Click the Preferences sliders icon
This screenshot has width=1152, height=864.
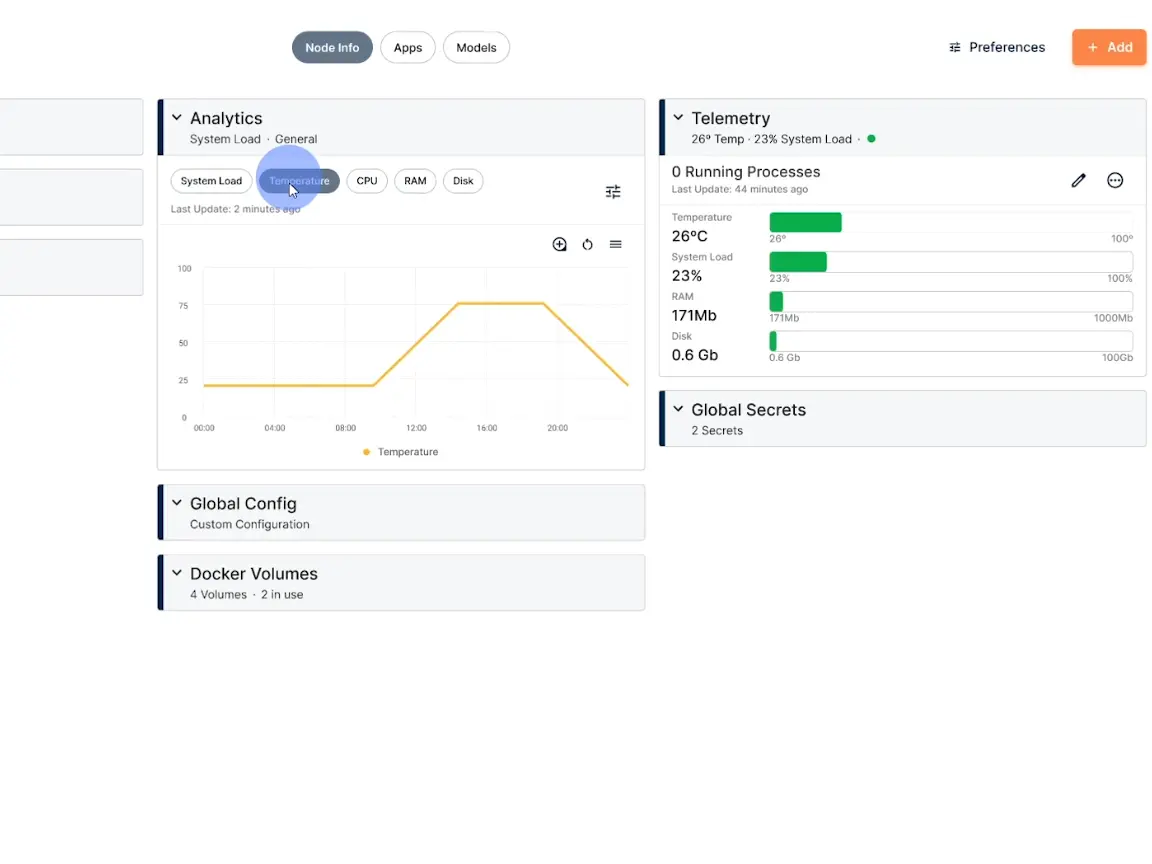955,48
